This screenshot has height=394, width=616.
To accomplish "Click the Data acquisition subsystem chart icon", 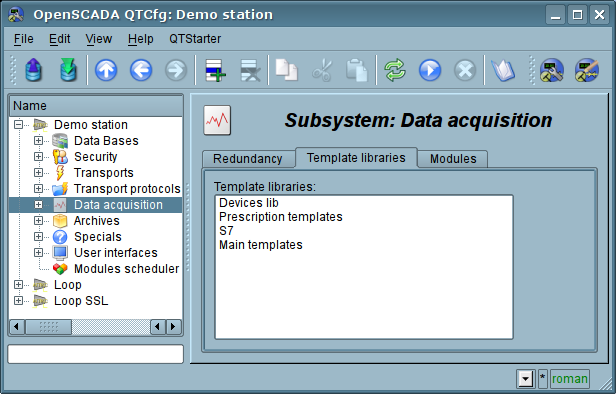I will pos(217,120).
